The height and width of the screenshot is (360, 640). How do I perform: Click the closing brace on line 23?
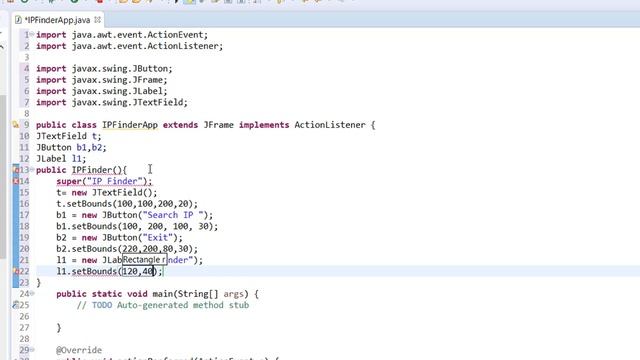click(38, 282)
